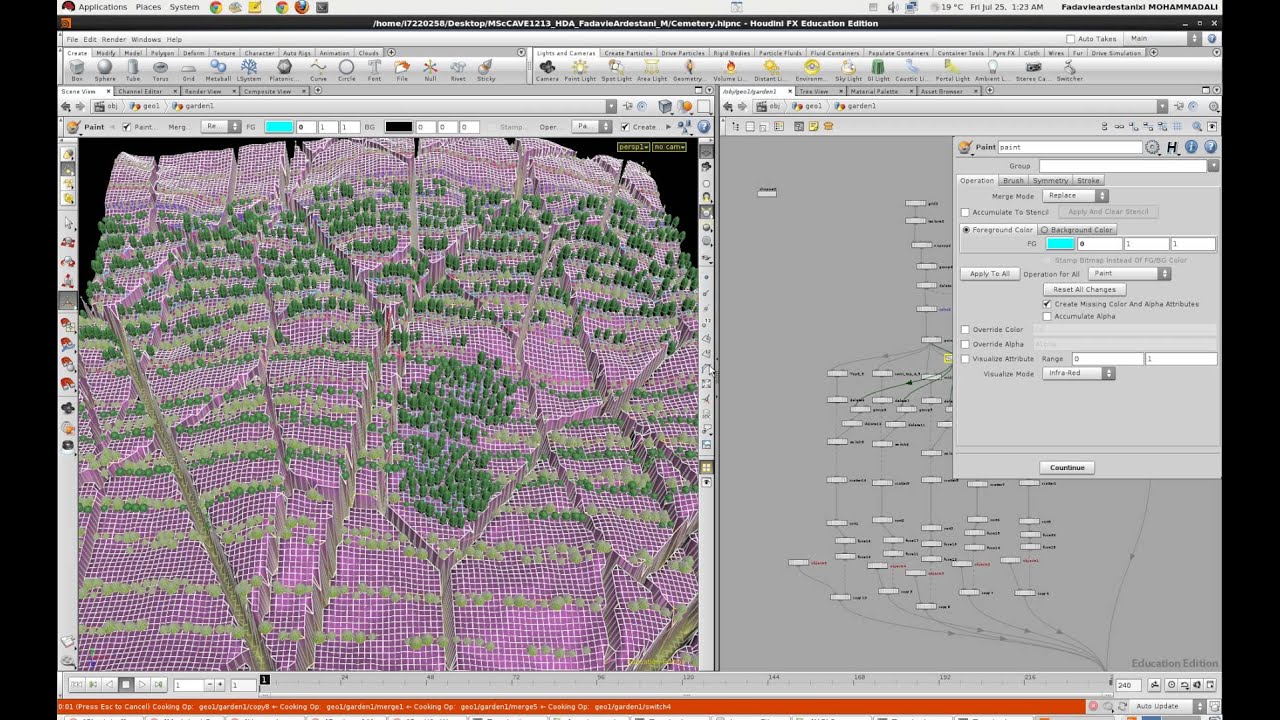1280x720 pixels.
Task: Open Firefox from the GNOME panel
Action: 301,7
